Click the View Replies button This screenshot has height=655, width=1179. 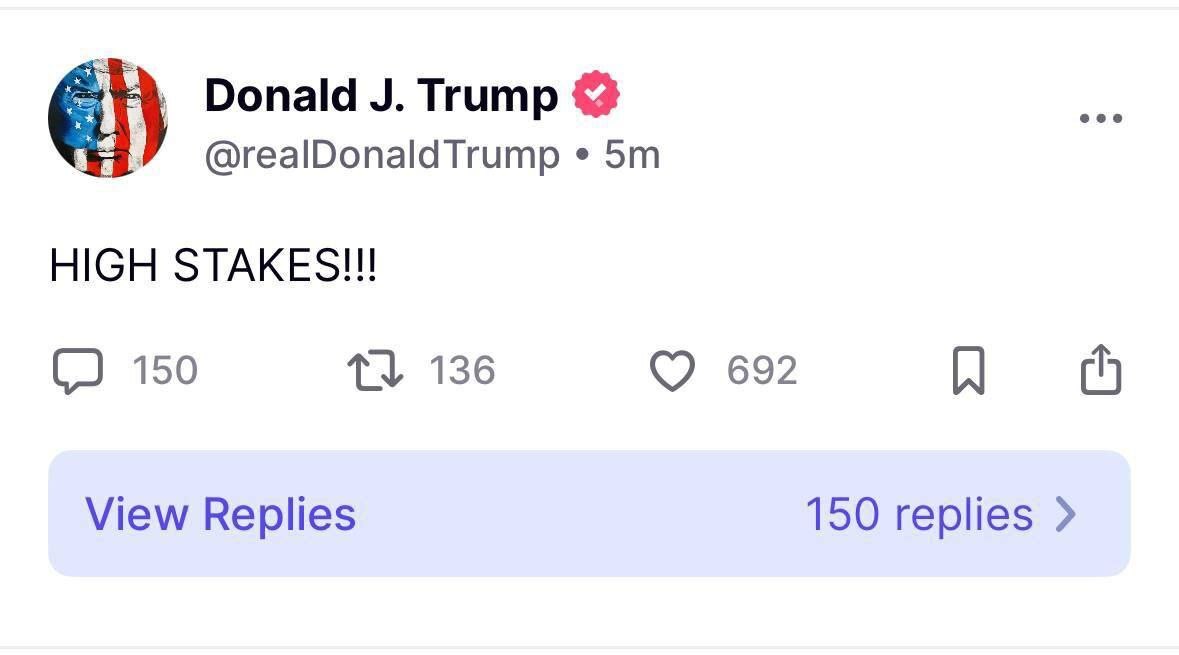[x=220, y=514]
